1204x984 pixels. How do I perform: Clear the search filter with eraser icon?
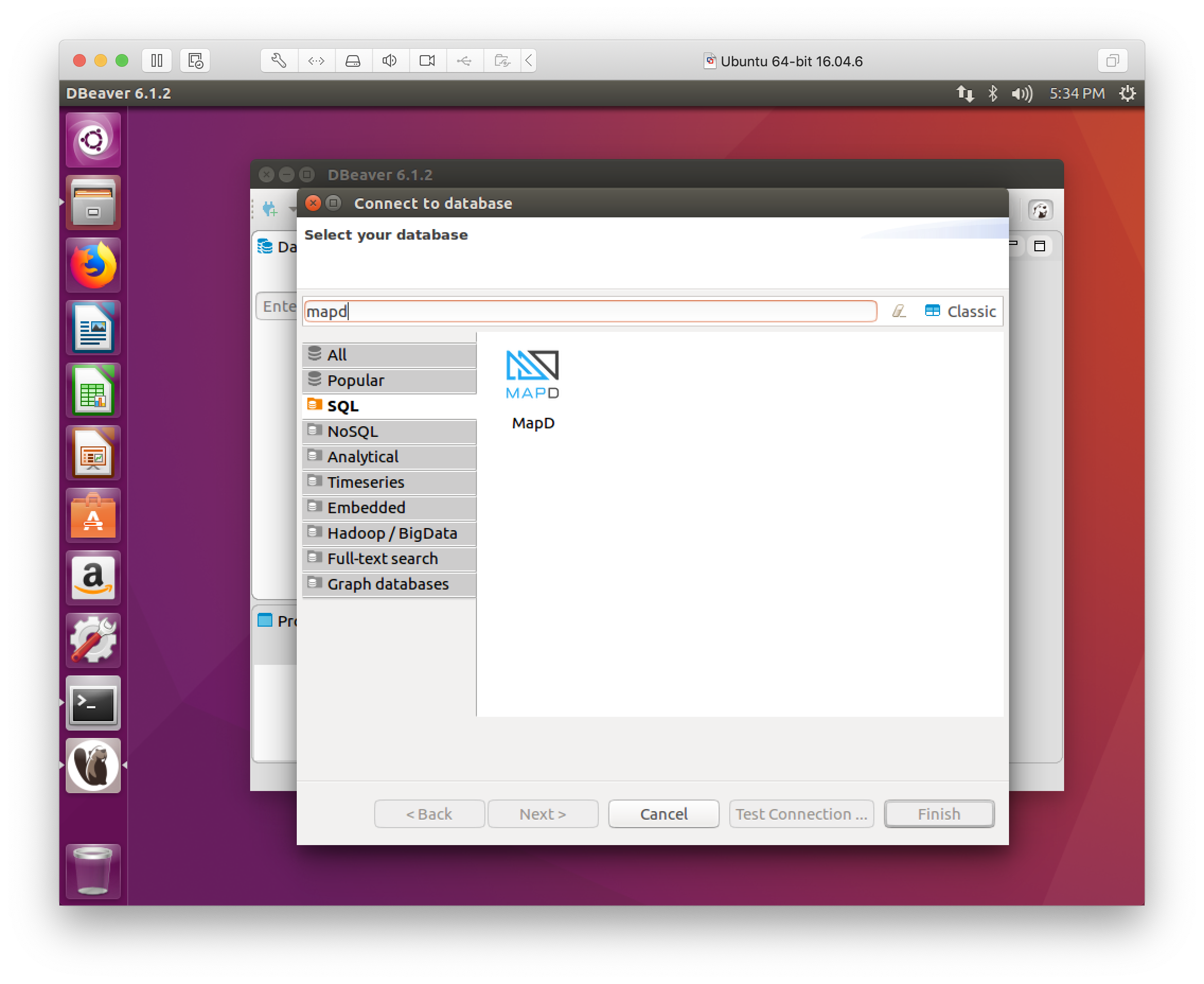(x=899, y=311)
